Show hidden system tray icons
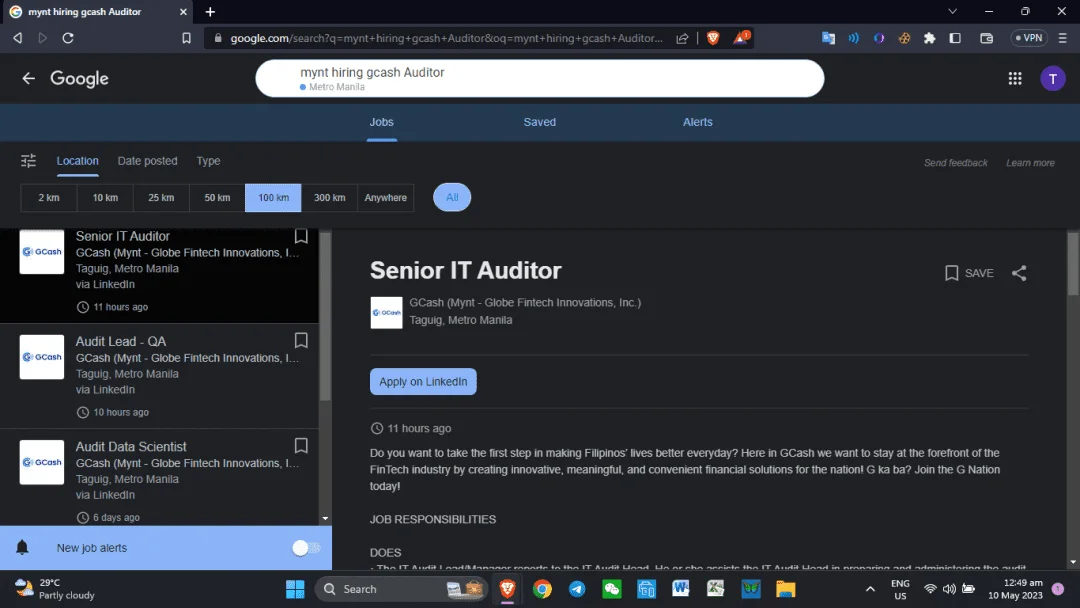The image size is (1080, 608). (x=870, y=589)
